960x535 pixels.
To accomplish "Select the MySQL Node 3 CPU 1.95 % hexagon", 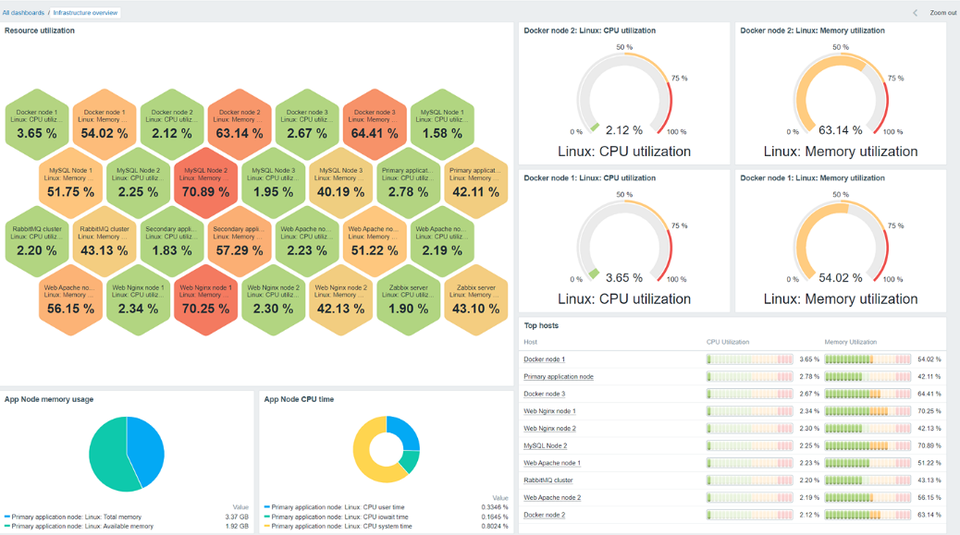I will (274, 183).
